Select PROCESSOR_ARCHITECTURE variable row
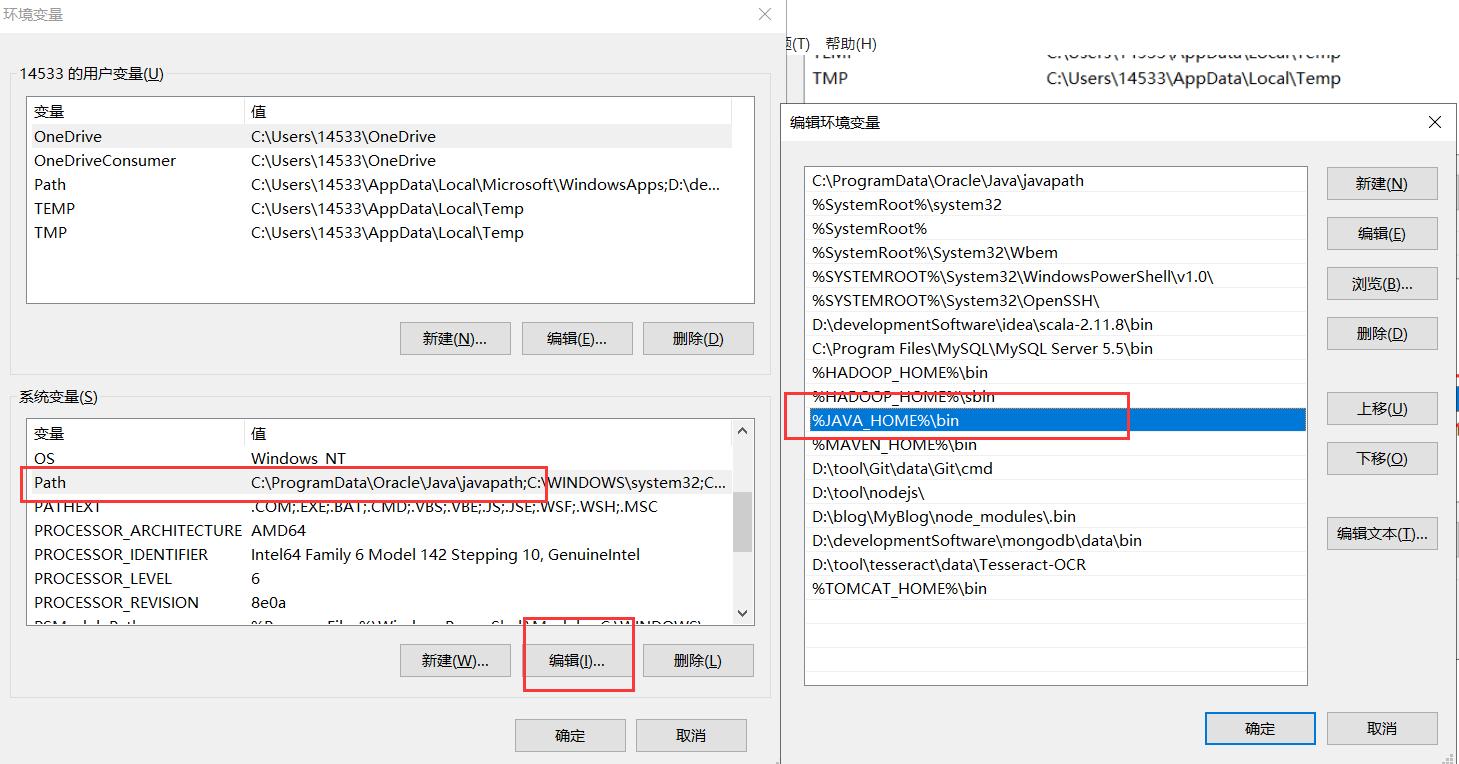The image size is (1459, 764). tap(380, 531)
